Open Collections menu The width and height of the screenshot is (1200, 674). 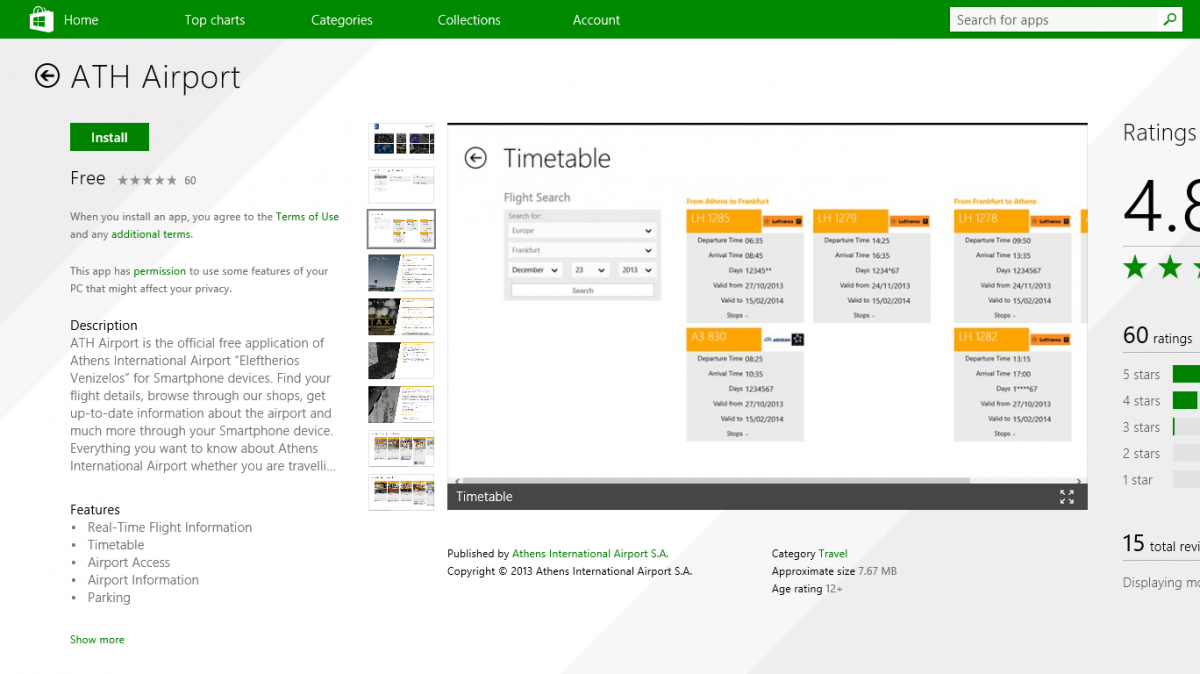click(x=469, y=20)
